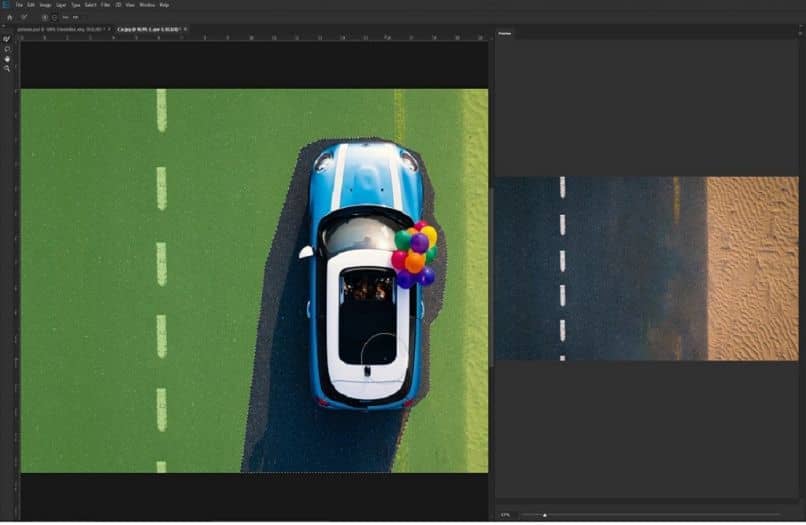Open the Help menu
The height and width of the screenshot is (525, 806).
pos(164,5)
